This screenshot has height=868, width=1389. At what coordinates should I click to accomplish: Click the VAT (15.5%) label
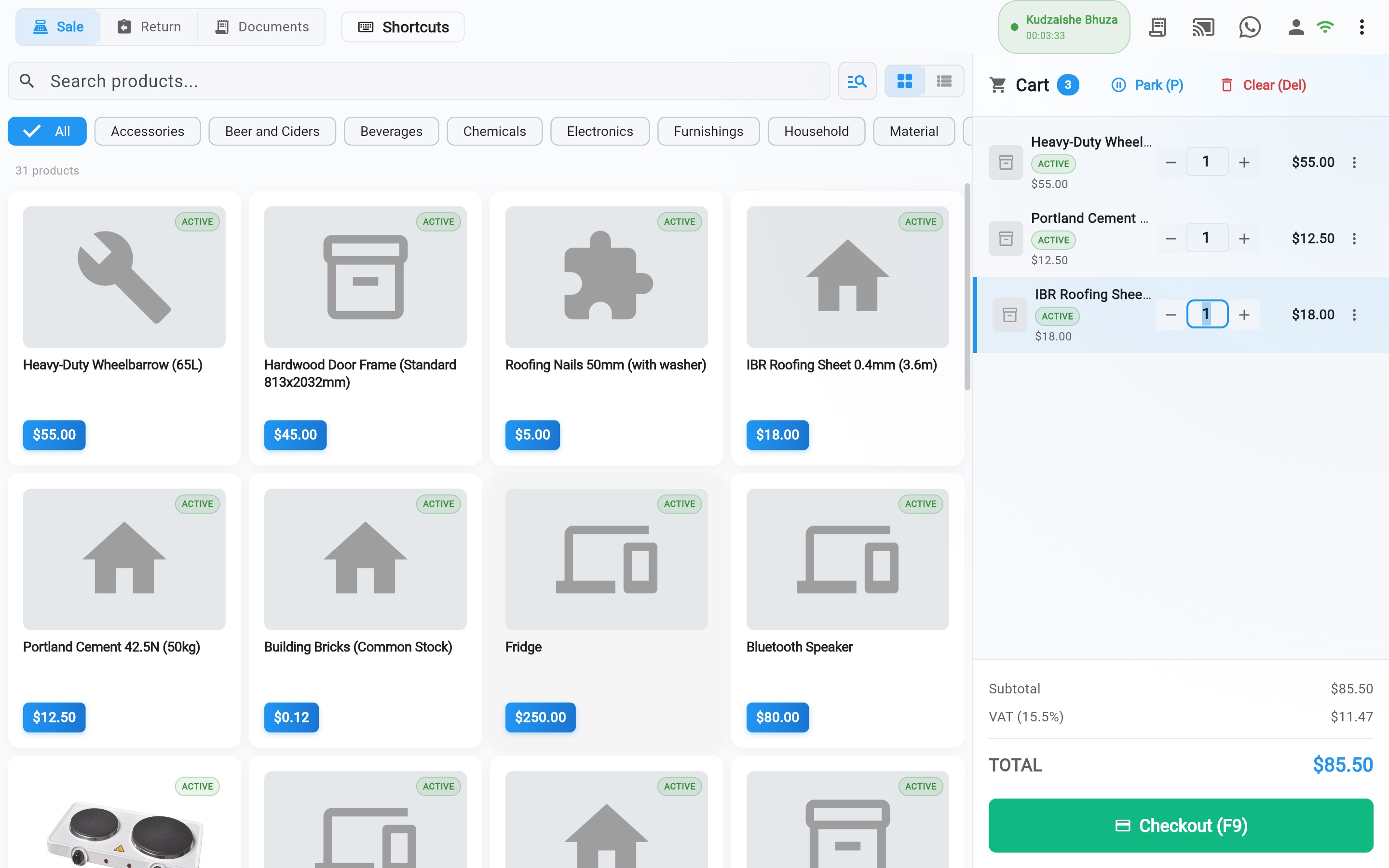click(1026, 717)
